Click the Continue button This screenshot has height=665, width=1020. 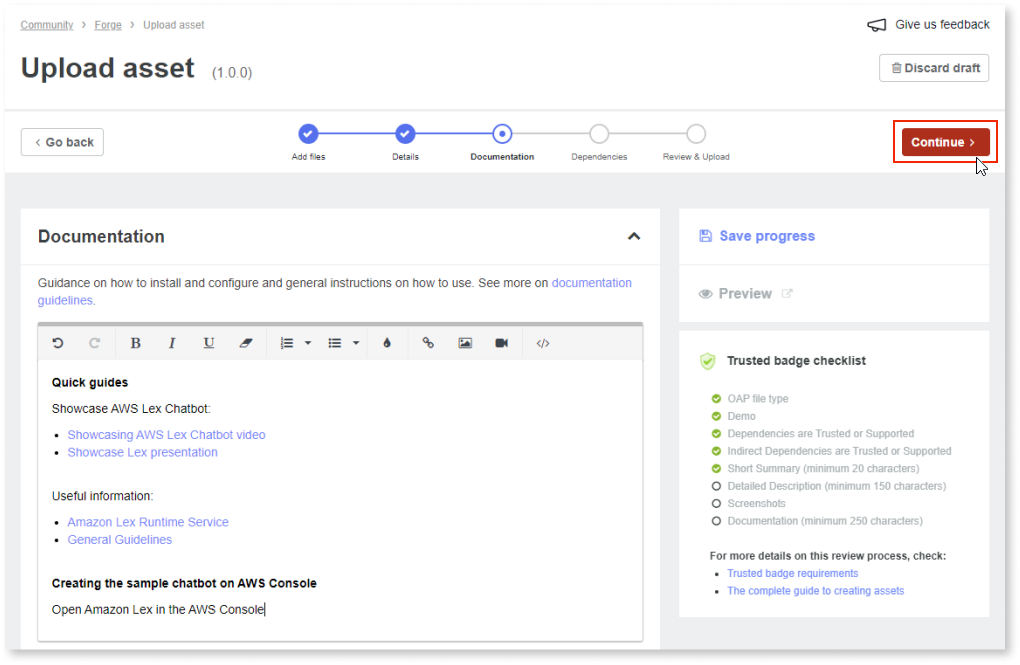coord(945,142)
